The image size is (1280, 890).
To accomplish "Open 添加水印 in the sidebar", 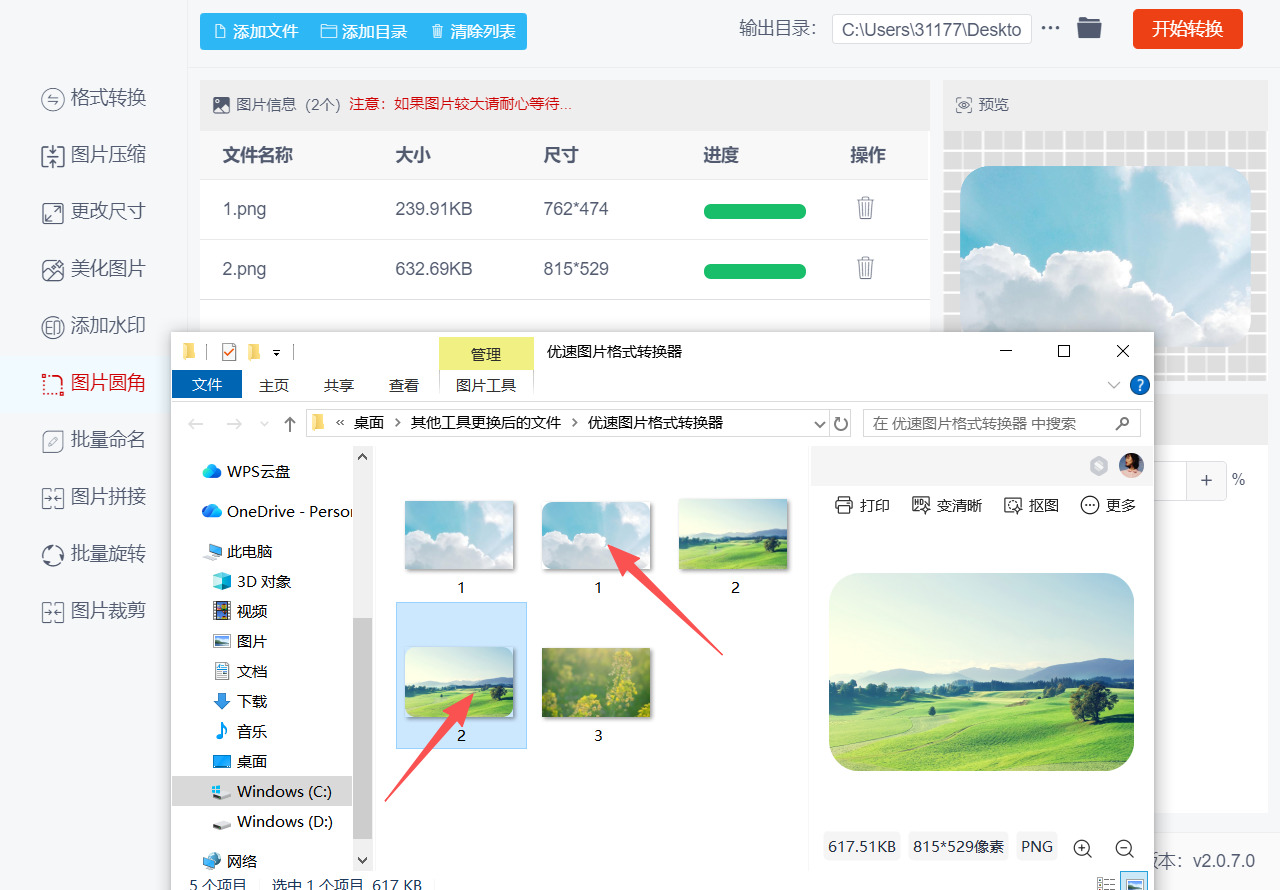I will pyautogui.click(x=94, y=326).
